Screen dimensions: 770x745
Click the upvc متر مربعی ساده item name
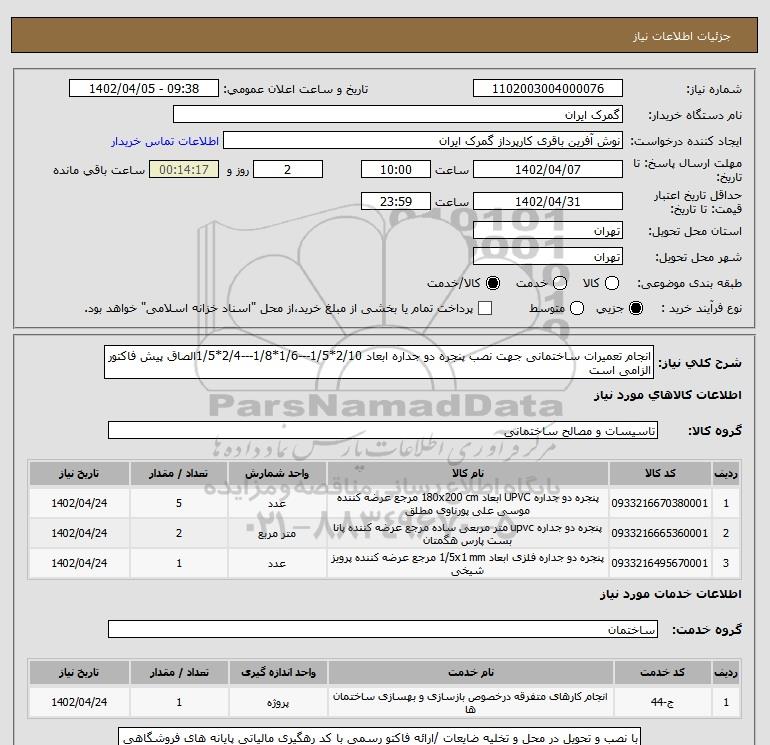(x=468, y=534)
